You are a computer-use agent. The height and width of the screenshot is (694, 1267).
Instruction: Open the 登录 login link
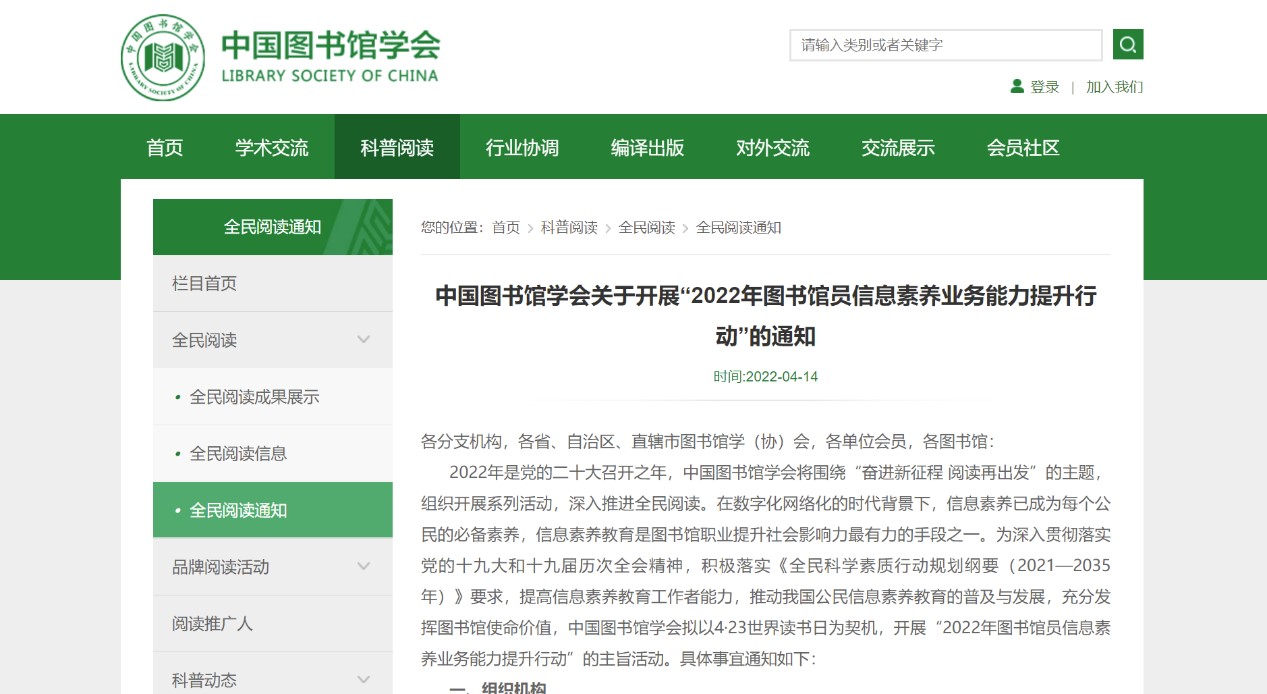[x=1045, y=87]
